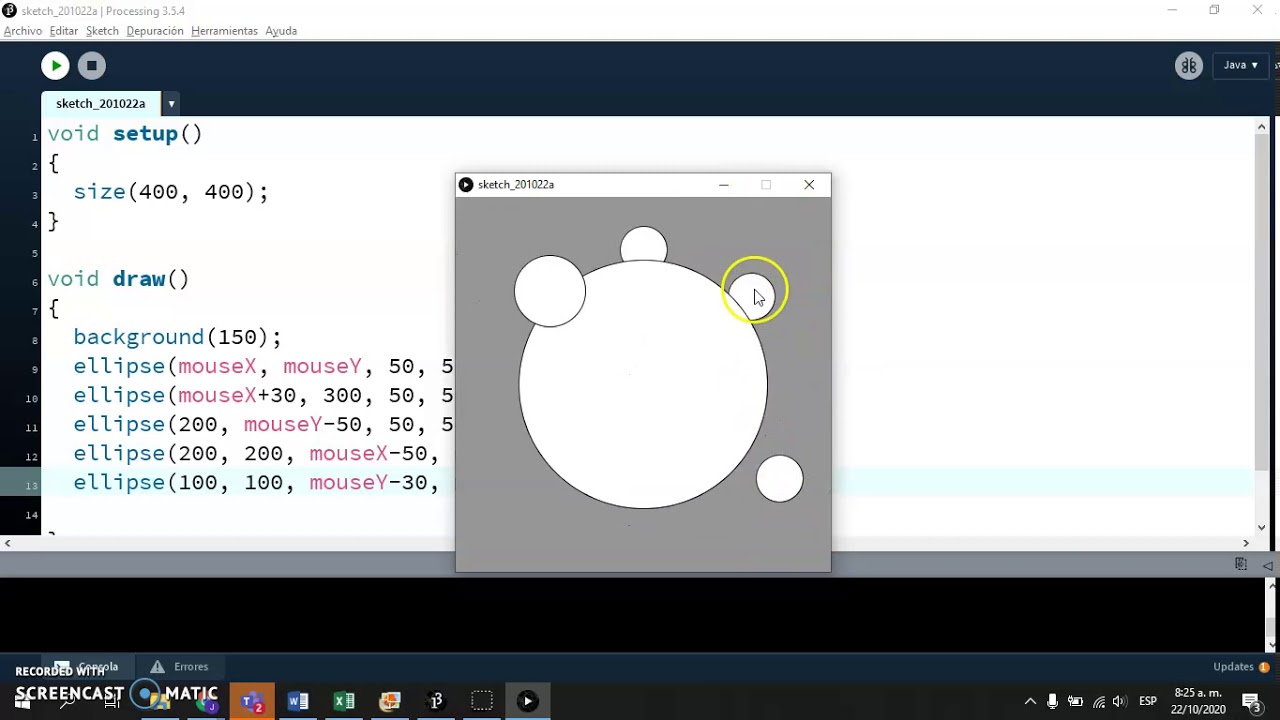Image resolution: width=1280 pixels, height=720 pixels.
Task: Click the battery tray icon
Action: [1075, 701]
